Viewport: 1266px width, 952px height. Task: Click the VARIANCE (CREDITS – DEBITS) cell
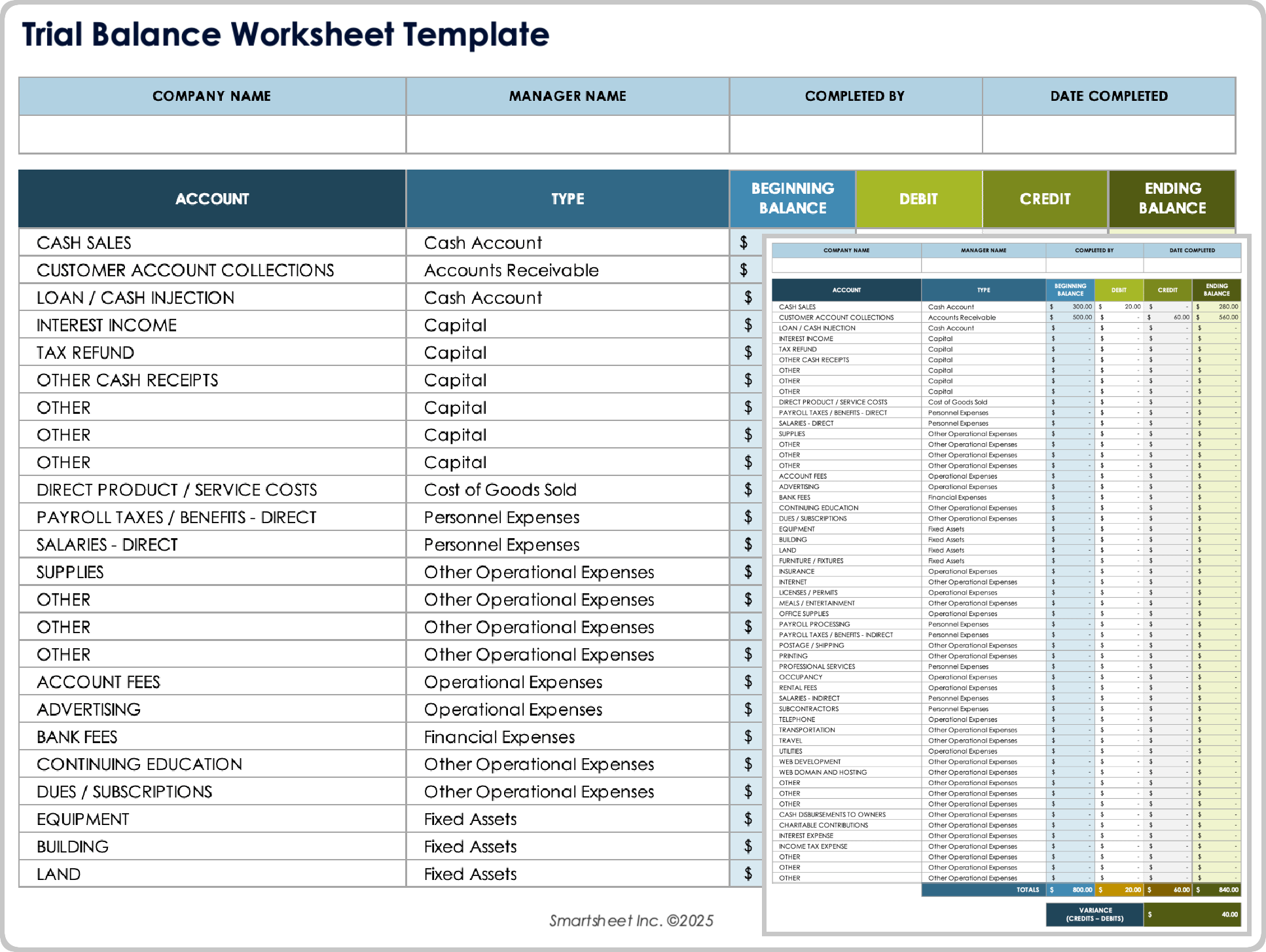(x=1095, y=913)
